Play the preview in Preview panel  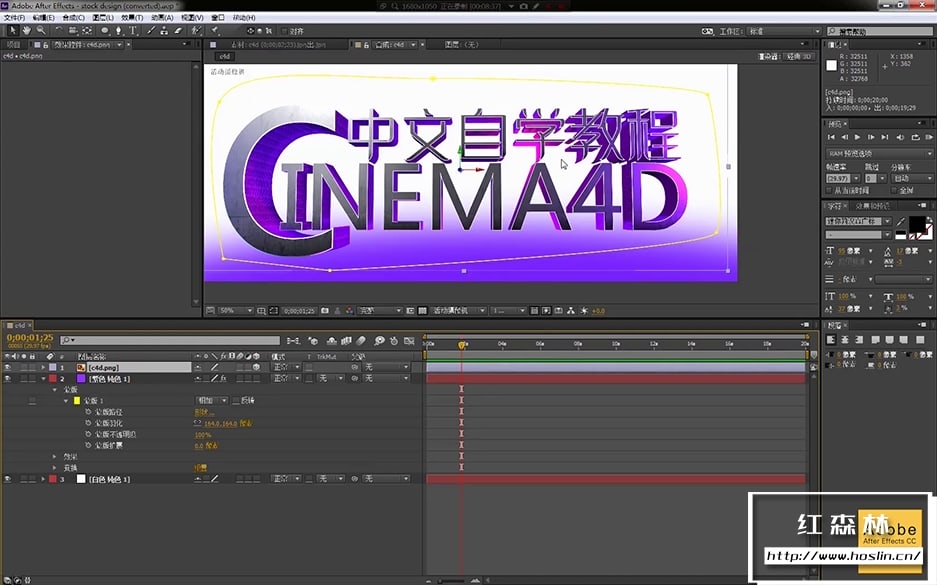click(x=858, y=137)
